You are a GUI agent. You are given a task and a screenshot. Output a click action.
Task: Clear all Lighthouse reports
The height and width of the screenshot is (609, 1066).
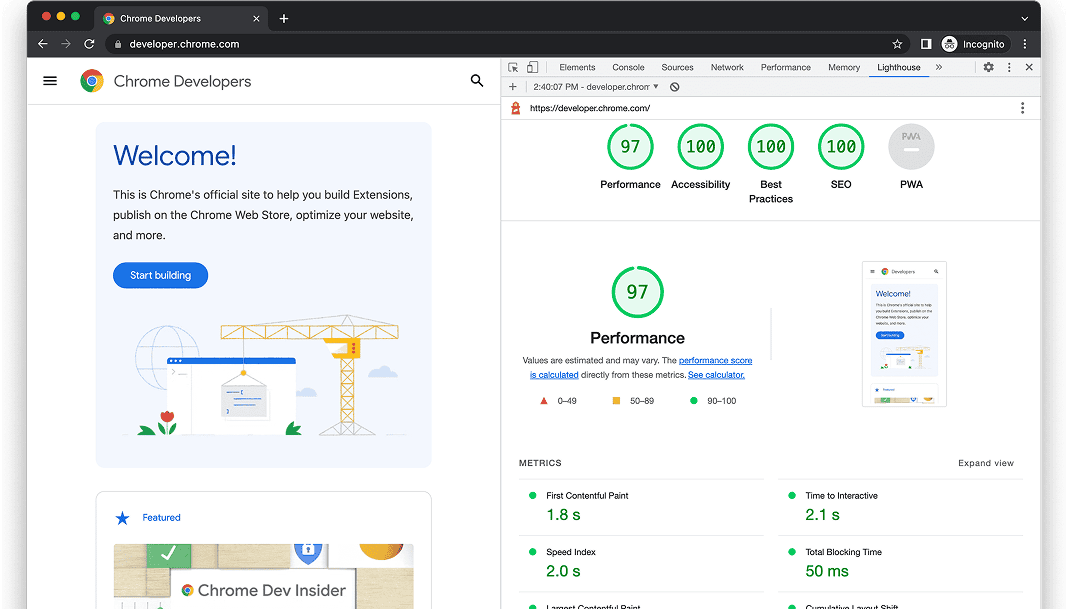tap(674, 87)
